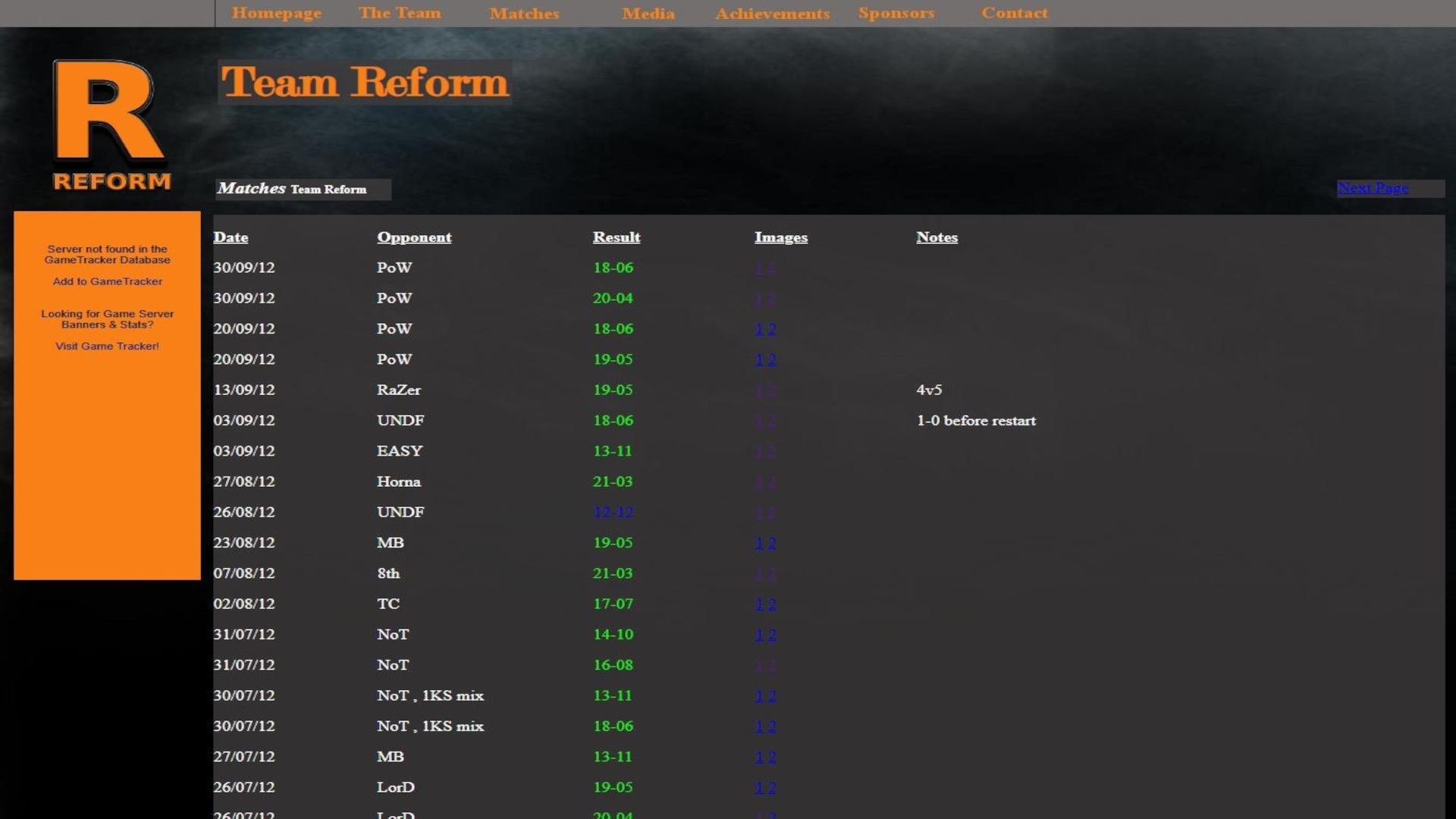
Task: Navigate to the Sponsors page
Action: click(x=896, y=13)
